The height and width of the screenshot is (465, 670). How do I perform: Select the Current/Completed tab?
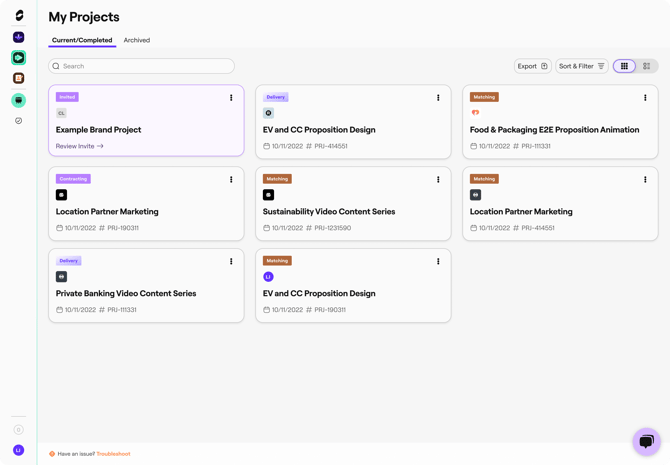[82, 40]
